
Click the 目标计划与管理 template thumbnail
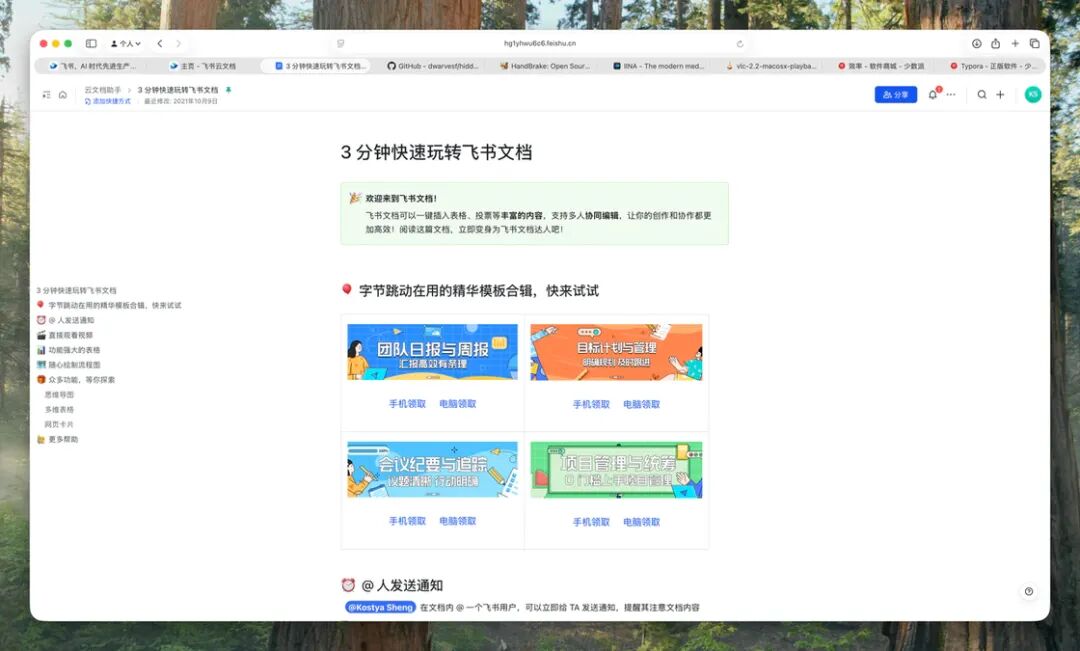pos(616,352)
